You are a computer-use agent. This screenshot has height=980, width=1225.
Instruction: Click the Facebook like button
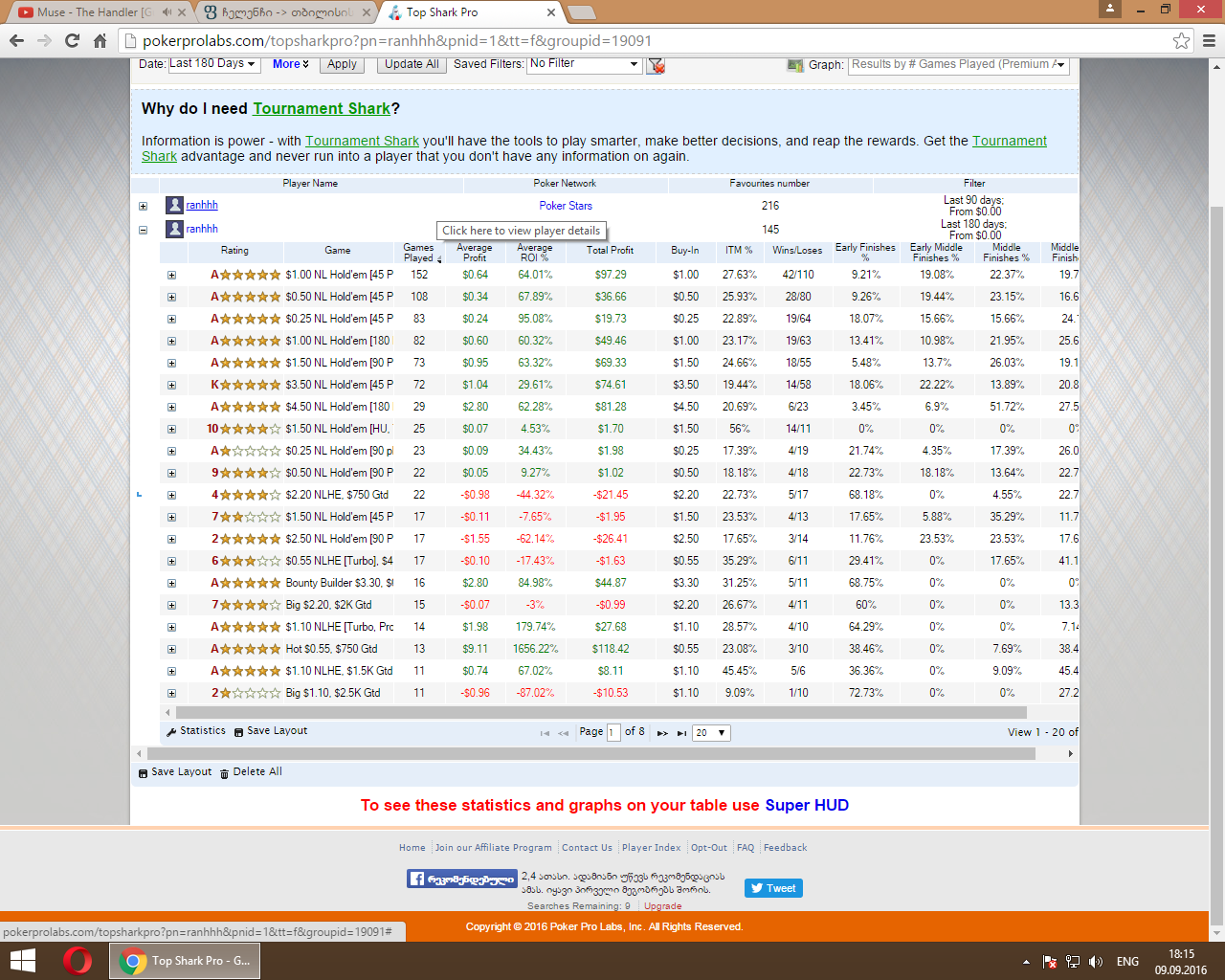coord(462,879)
